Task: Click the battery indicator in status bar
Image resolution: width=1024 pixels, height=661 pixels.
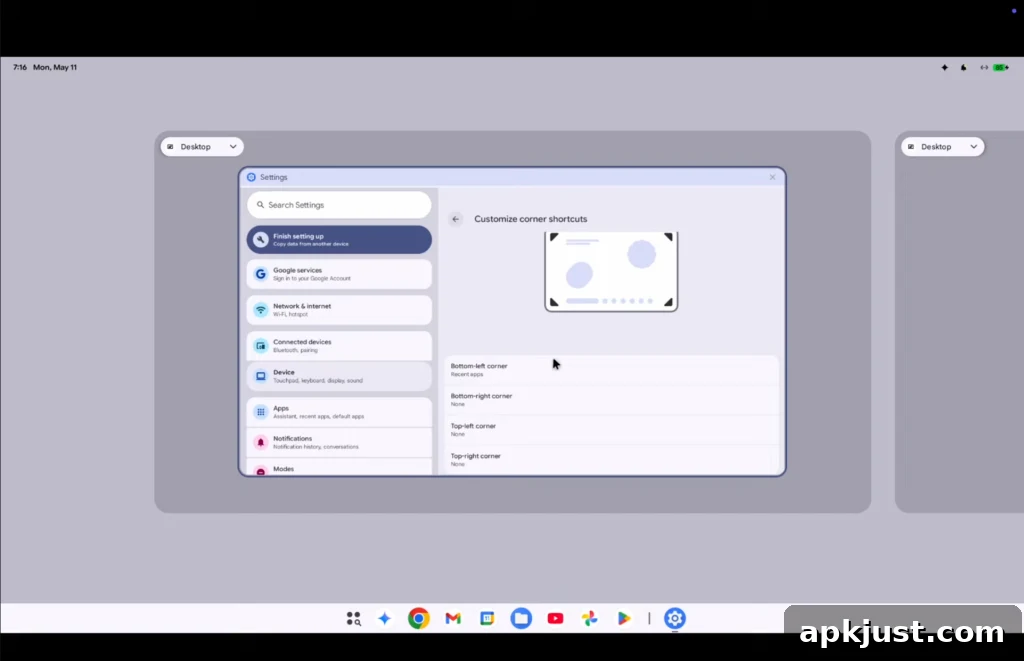Action: pos(1000,67)
